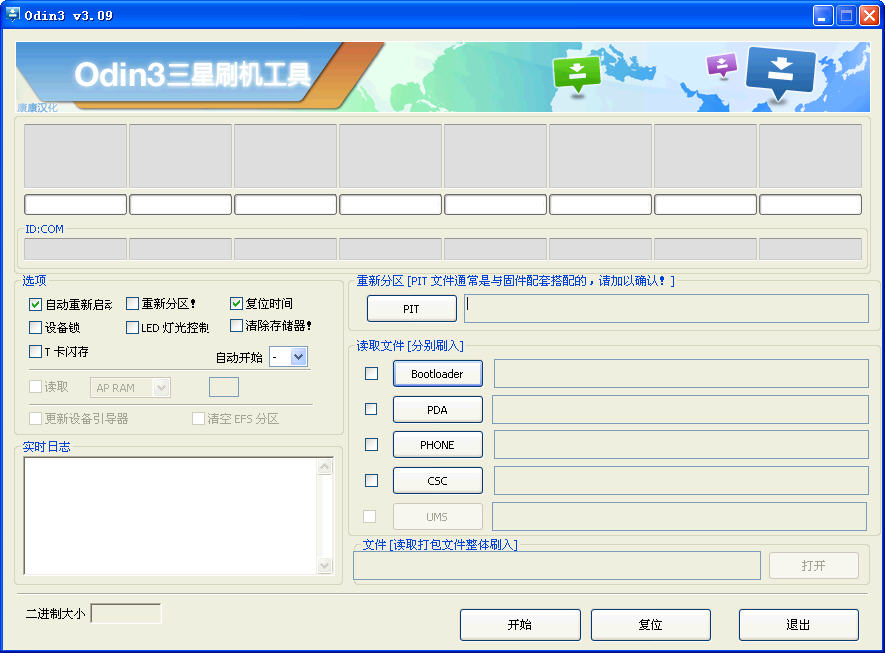The image size is (885, 653).
Task: Toggle the LED灯光控制 option
Action: pos(132,327)
